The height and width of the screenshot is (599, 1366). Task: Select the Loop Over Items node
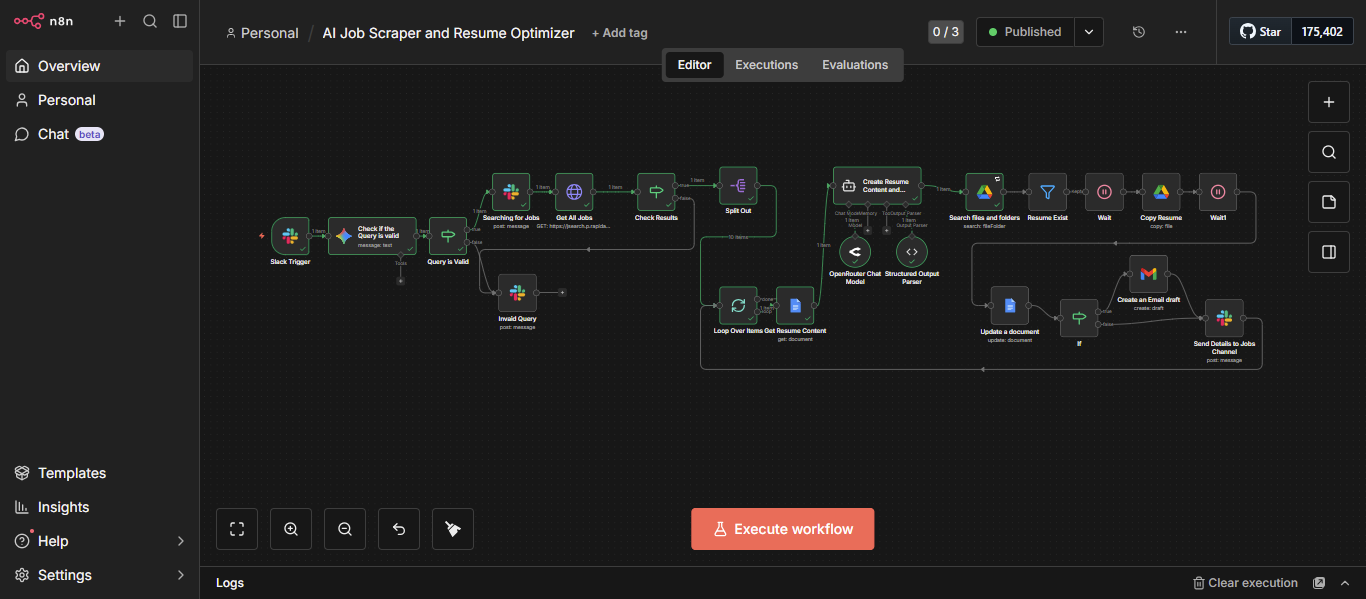pos(738,305)
